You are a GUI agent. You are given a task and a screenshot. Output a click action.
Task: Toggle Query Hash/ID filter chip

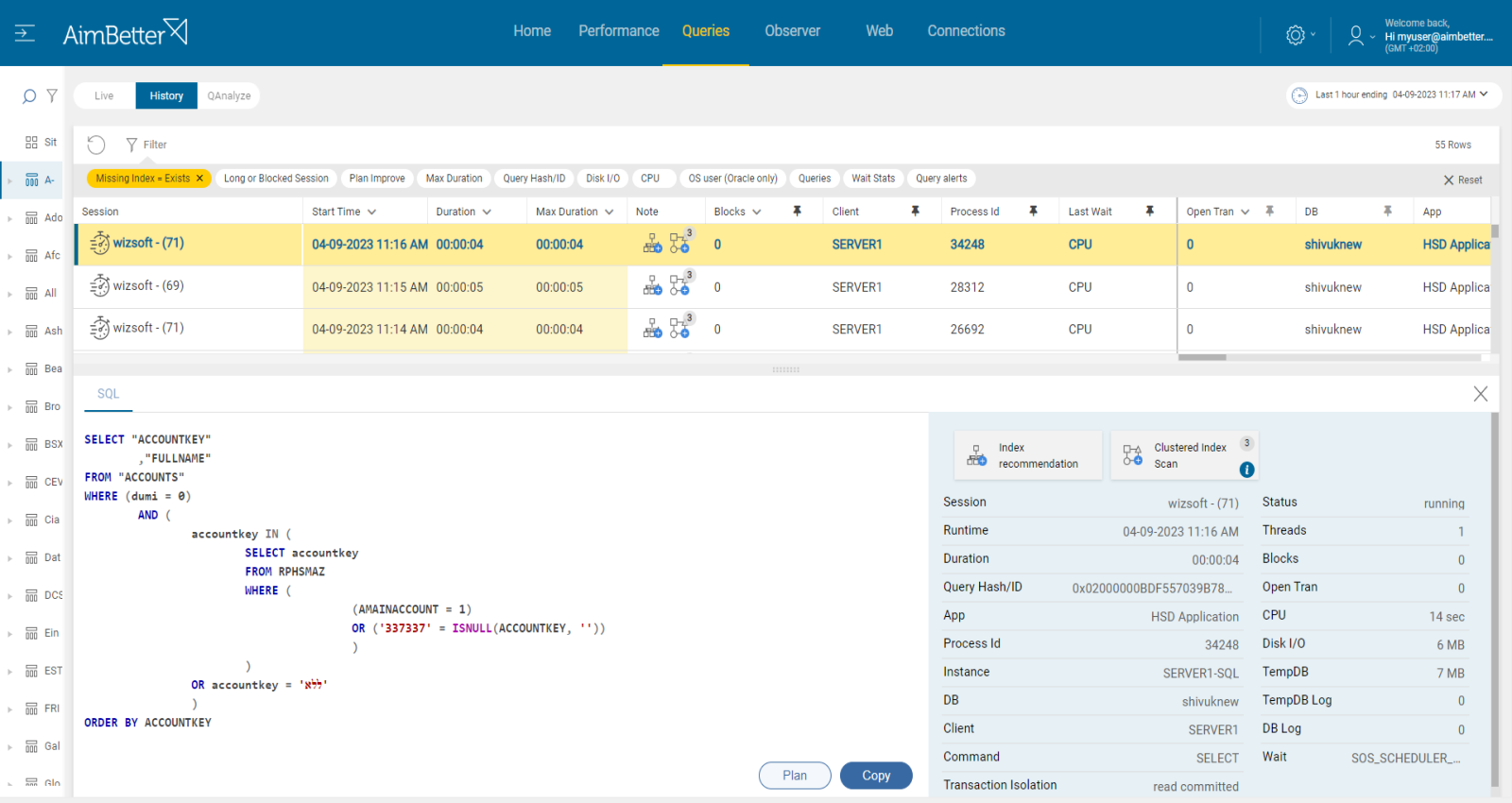point(534,179)
